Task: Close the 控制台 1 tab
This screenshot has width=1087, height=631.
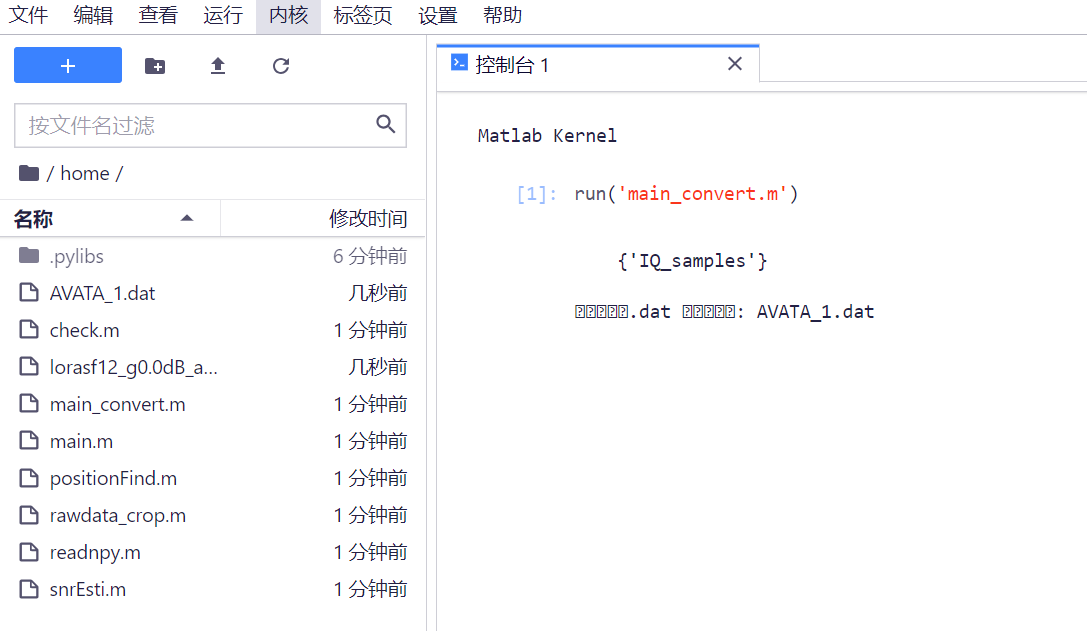Action: (735, 64)
